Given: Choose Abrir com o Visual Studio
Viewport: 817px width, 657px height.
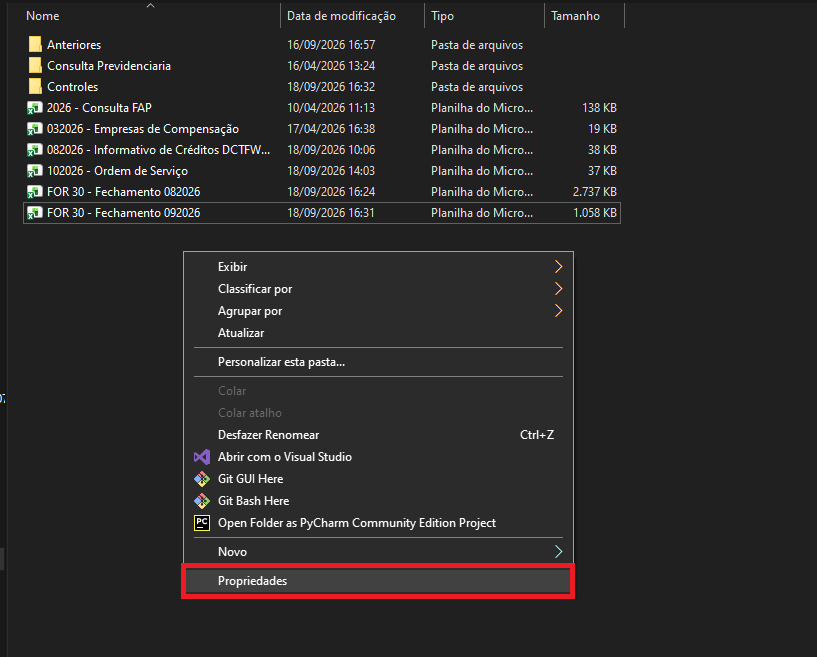Looking at the screenshot, I should pos(378,457).
